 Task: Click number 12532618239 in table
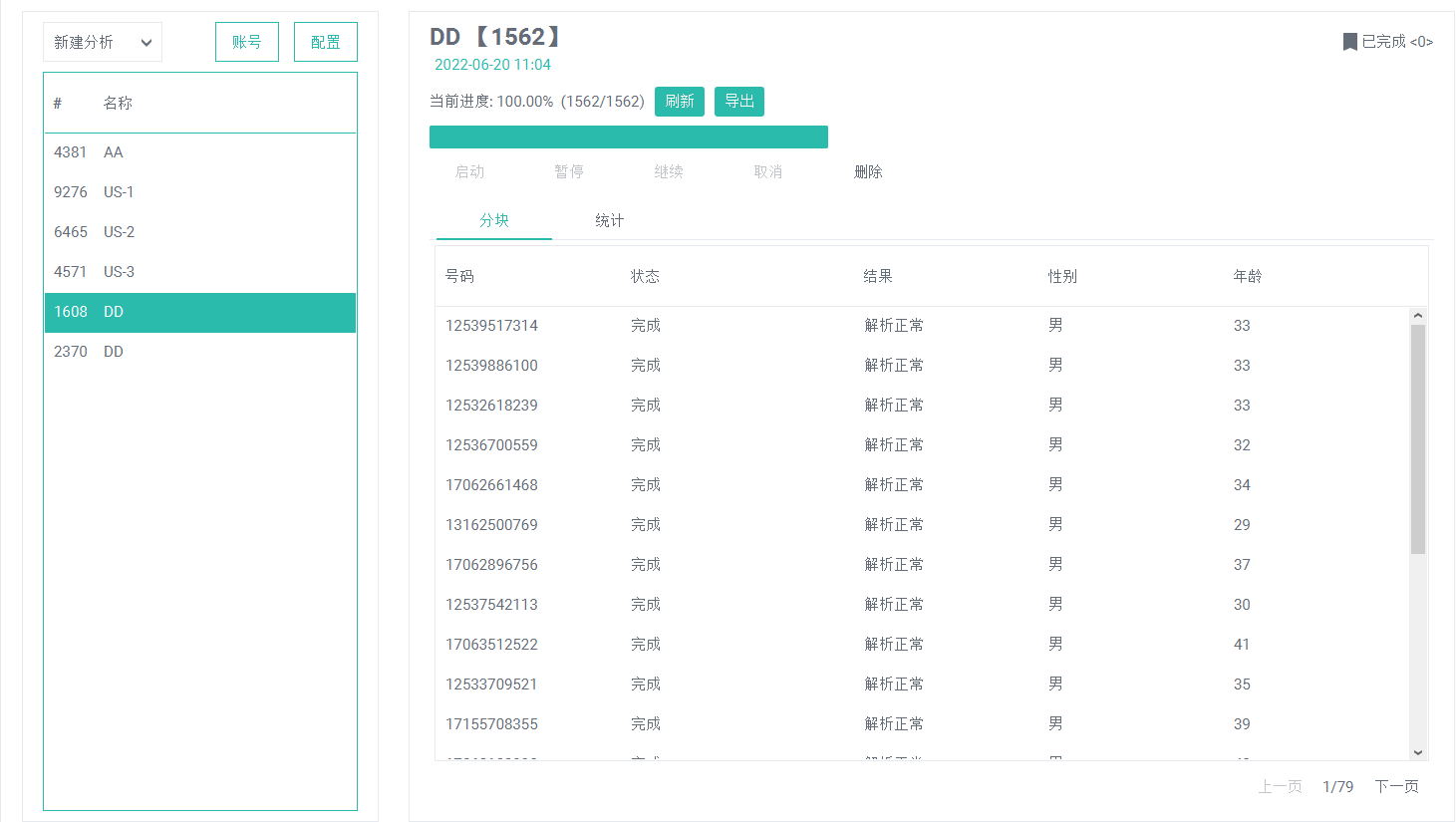pos(491,406)
